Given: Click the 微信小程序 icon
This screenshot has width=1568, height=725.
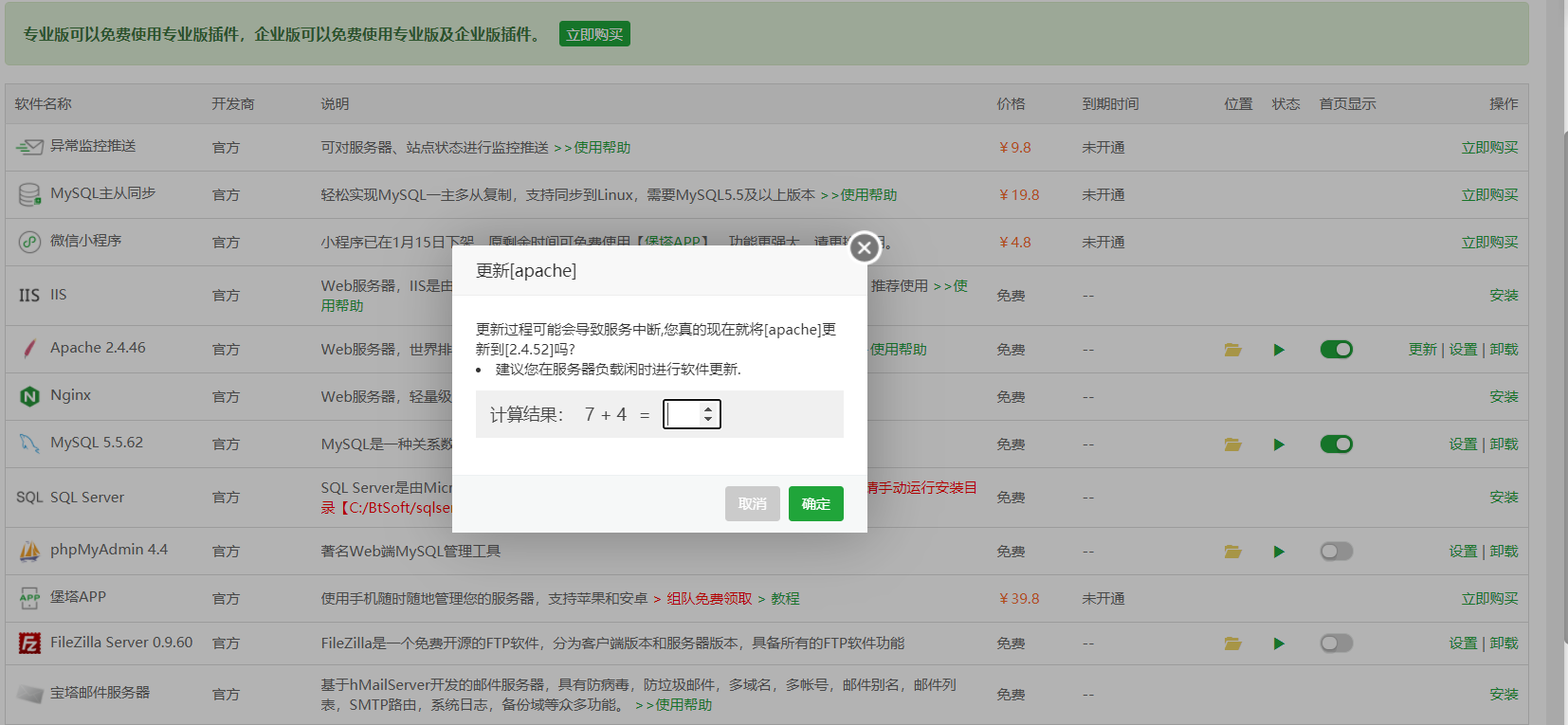Looking at the screenshot, I should [x=30, y=242].
